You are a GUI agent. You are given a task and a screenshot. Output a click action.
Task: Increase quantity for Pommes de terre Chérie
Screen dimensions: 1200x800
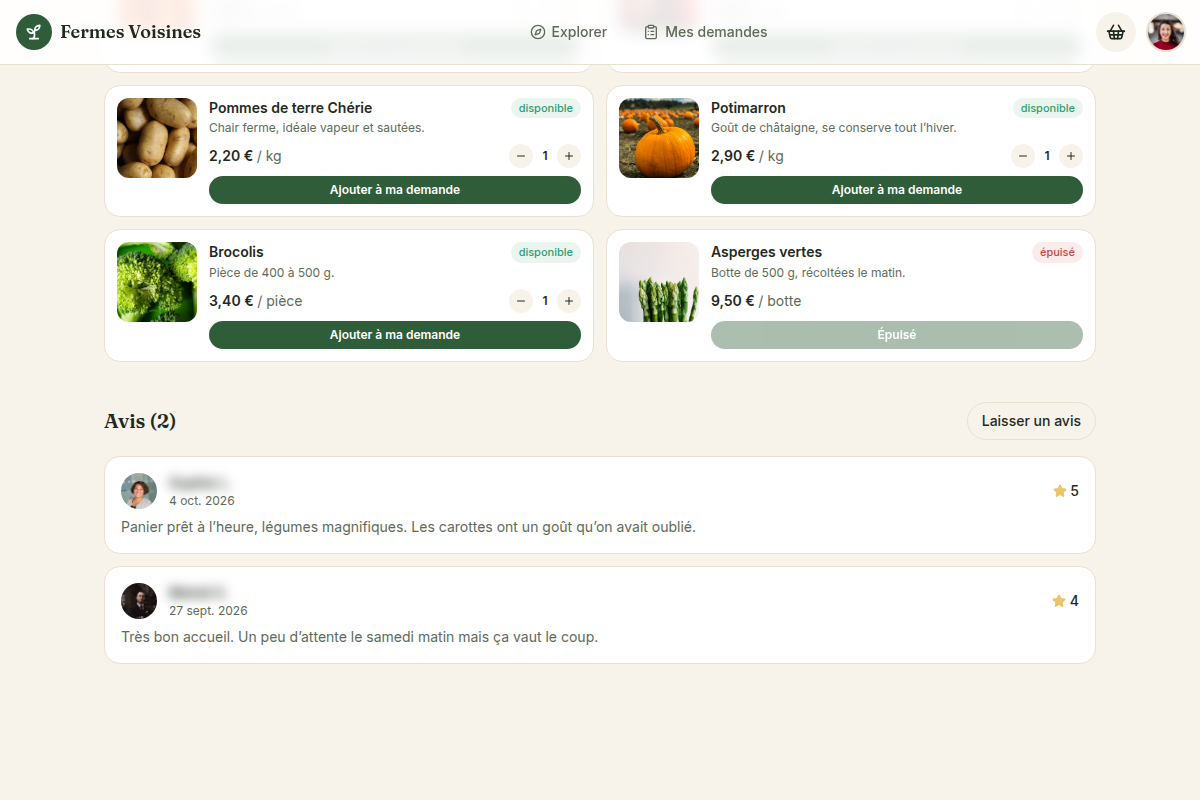[569, 156]
